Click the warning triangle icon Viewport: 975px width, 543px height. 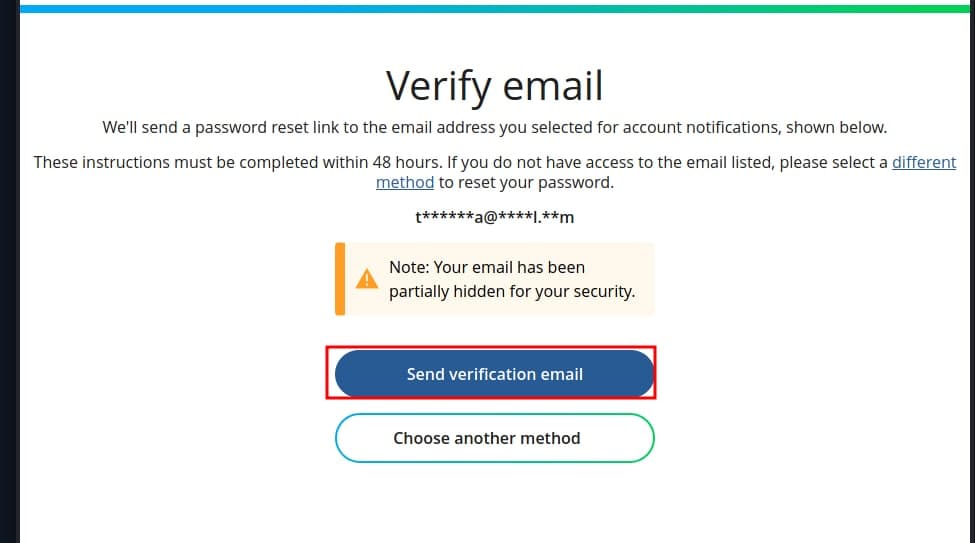click(x=367, y=278)
